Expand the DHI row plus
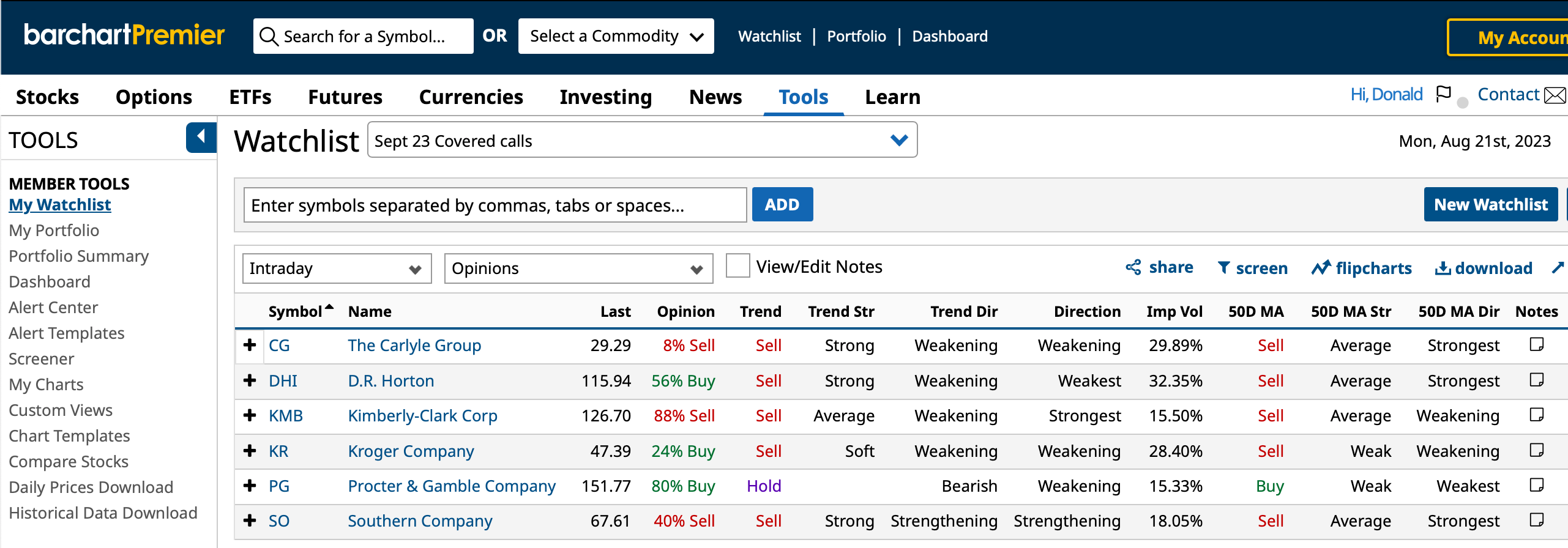 pos(249,380)
